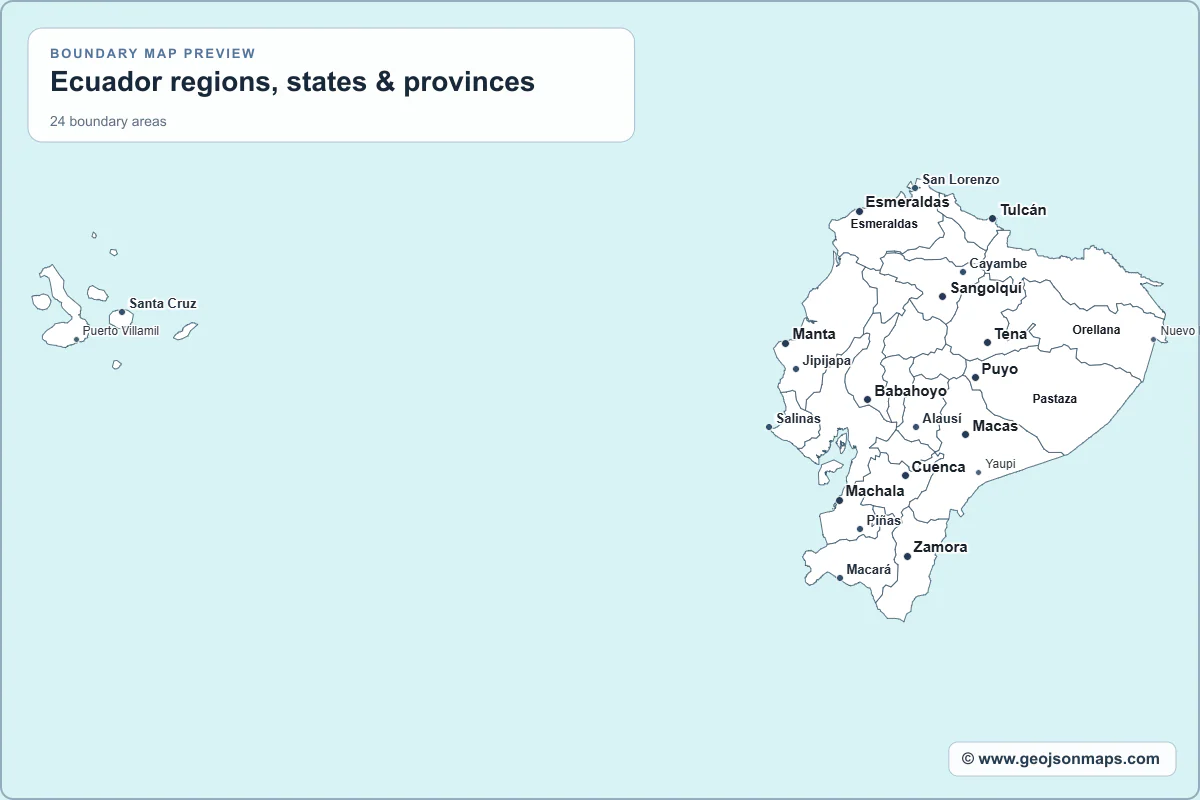Screen dimensions: 1200x800
Task: Click the Salinas town label
Action: tap(798, 419)
